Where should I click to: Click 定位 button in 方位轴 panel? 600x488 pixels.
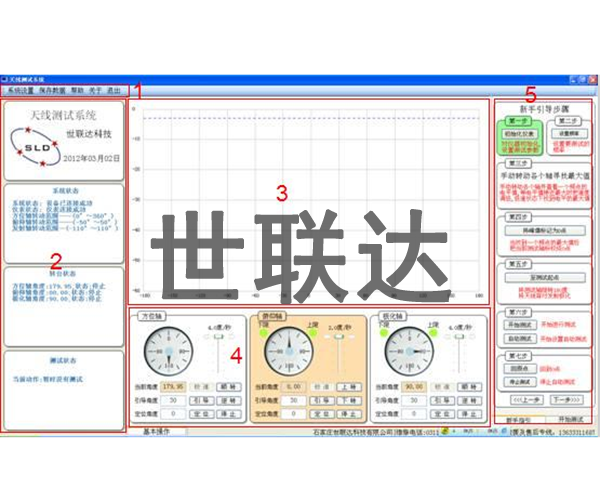tap(202, 414)
